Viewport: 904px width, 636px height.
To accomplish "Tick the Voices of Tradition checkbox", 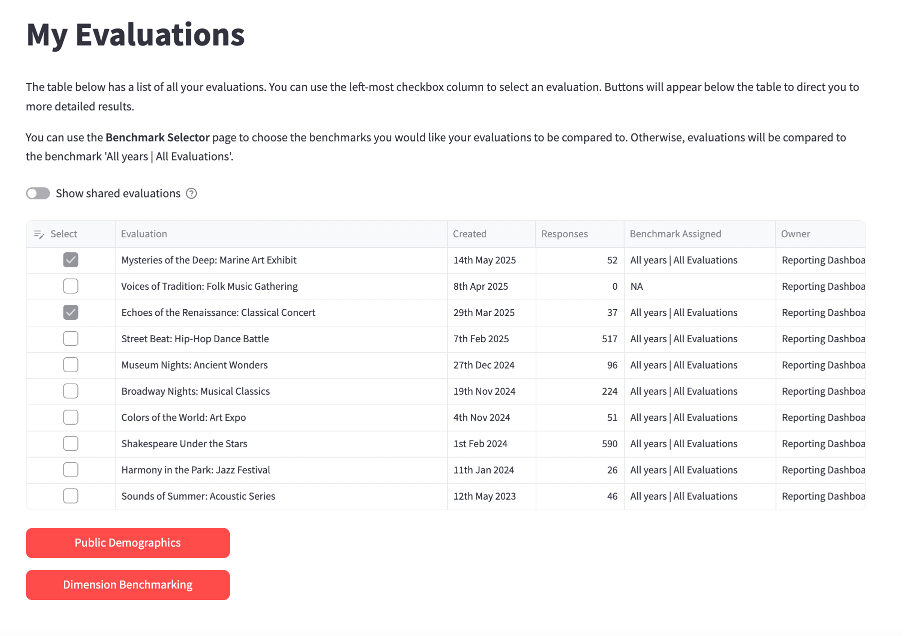I will [x=71, y=287].
